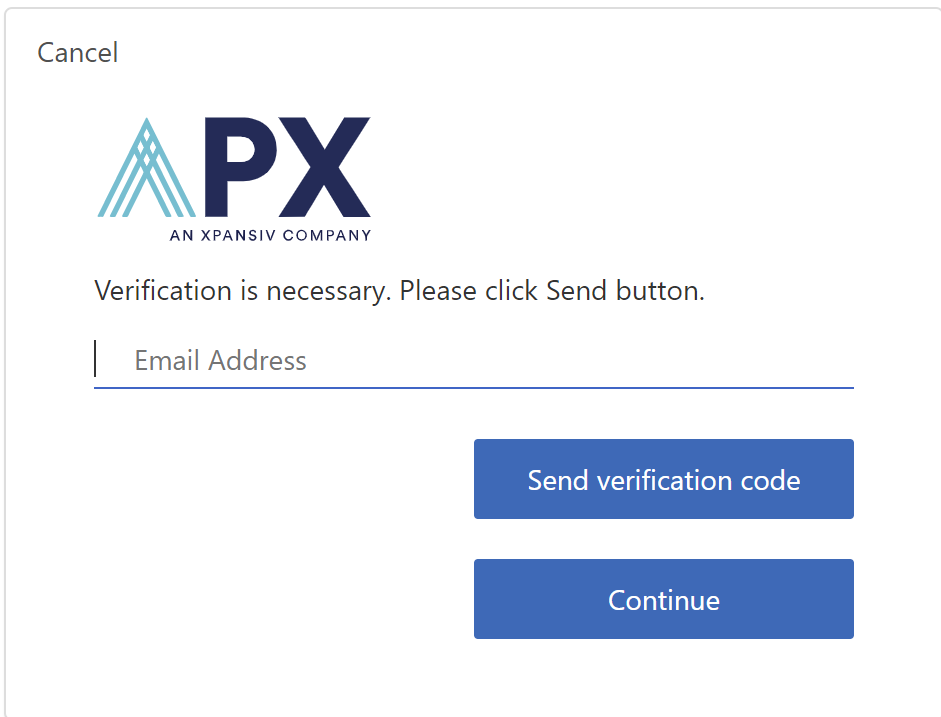Request a verification code
The height and width of the screenshot is (717, 941).
point(663,479)
